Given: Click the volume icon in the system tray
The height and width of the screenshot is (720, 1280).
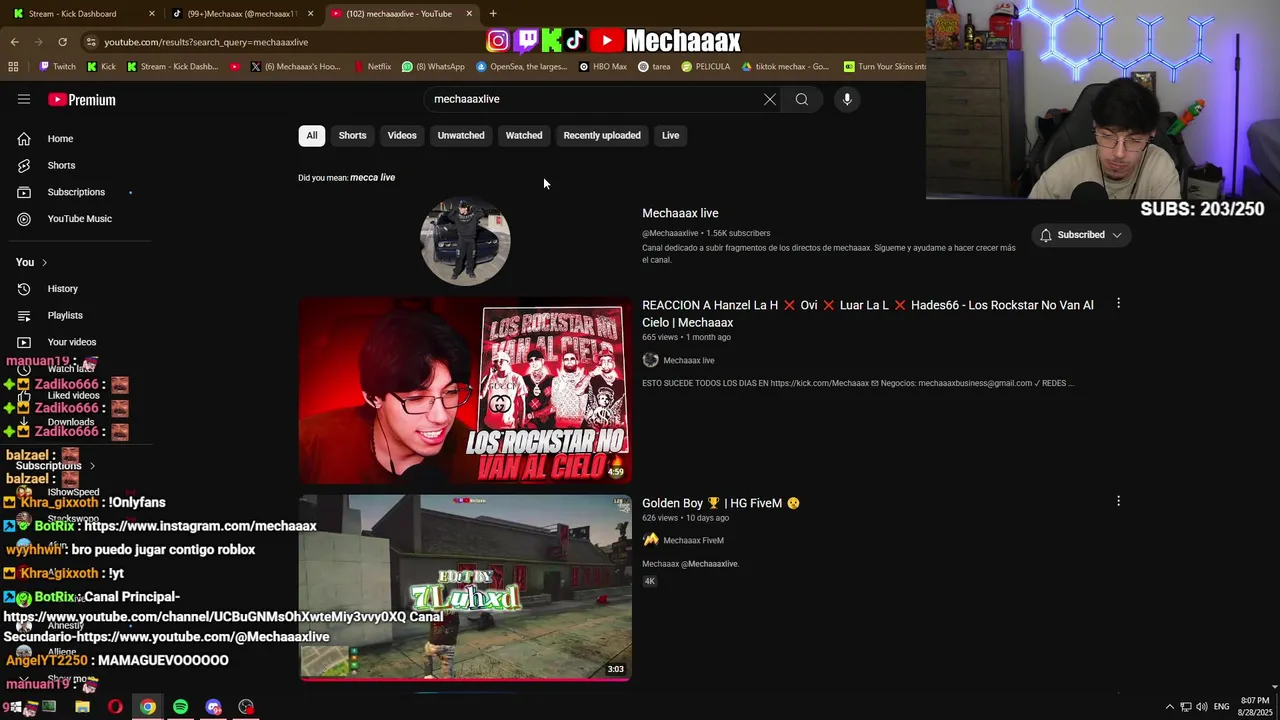Looking at the screenshot, I should pyautogui.click(x=1202, y=707).
